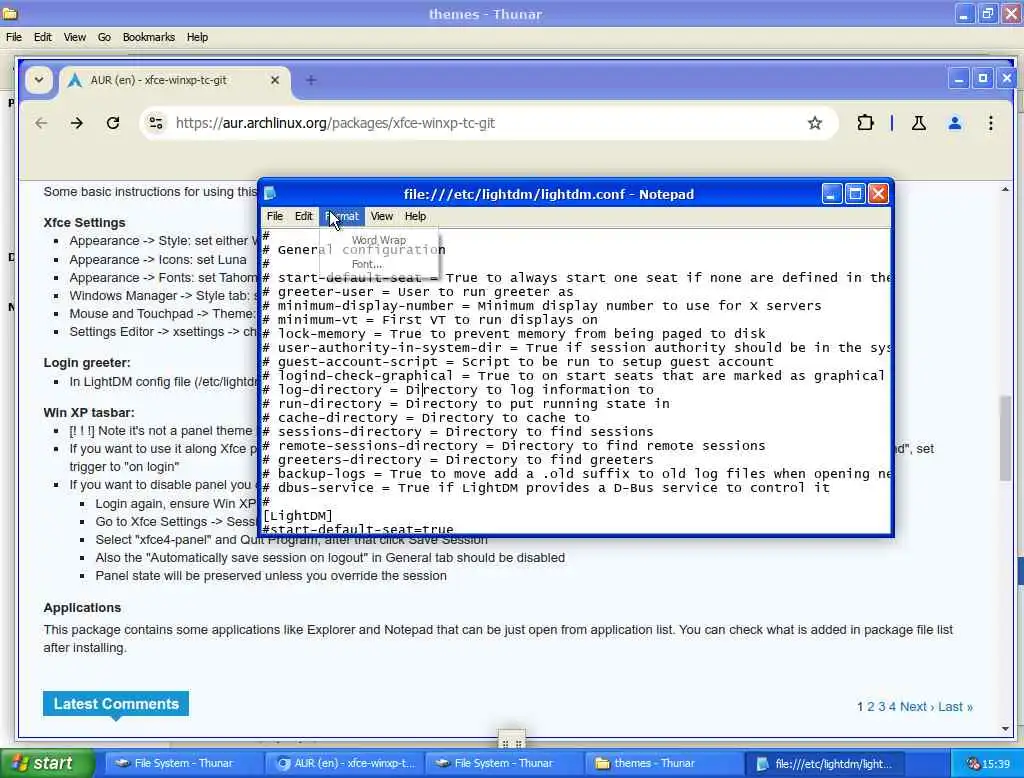Maximize the browser window

click(x=983, y=78)
